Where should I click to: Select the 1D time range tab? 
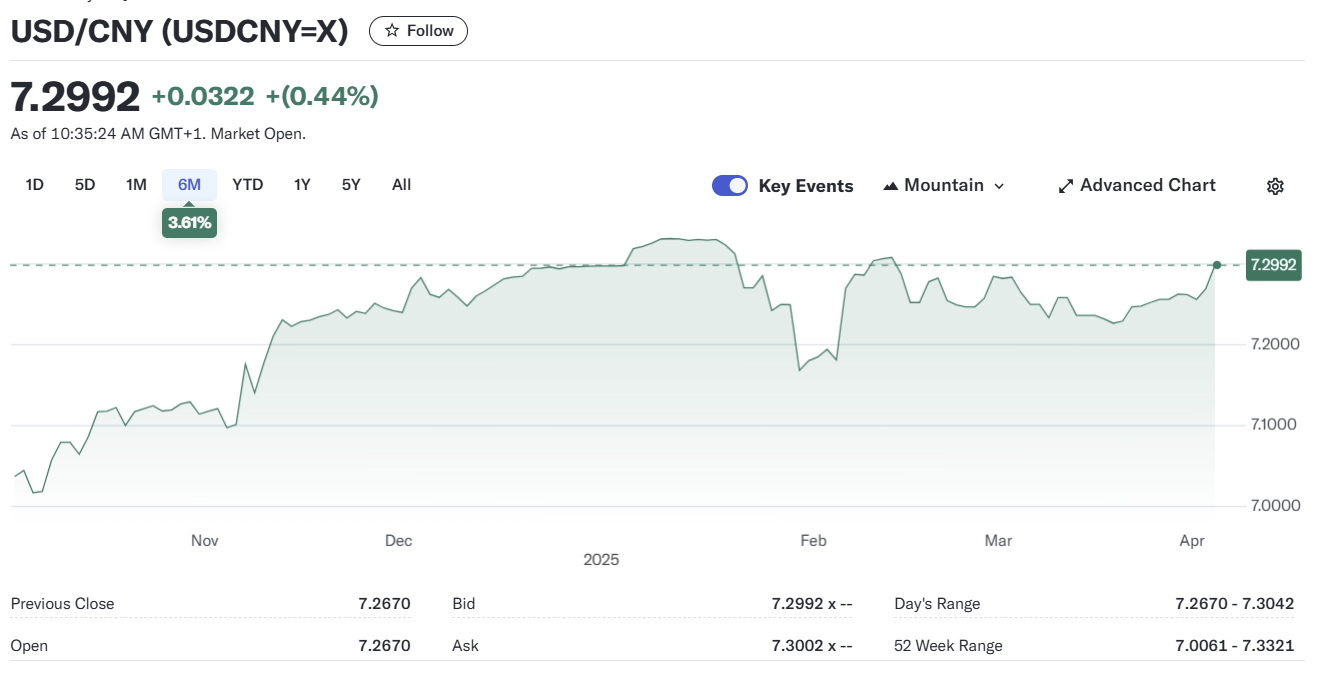tap(34, 185)
